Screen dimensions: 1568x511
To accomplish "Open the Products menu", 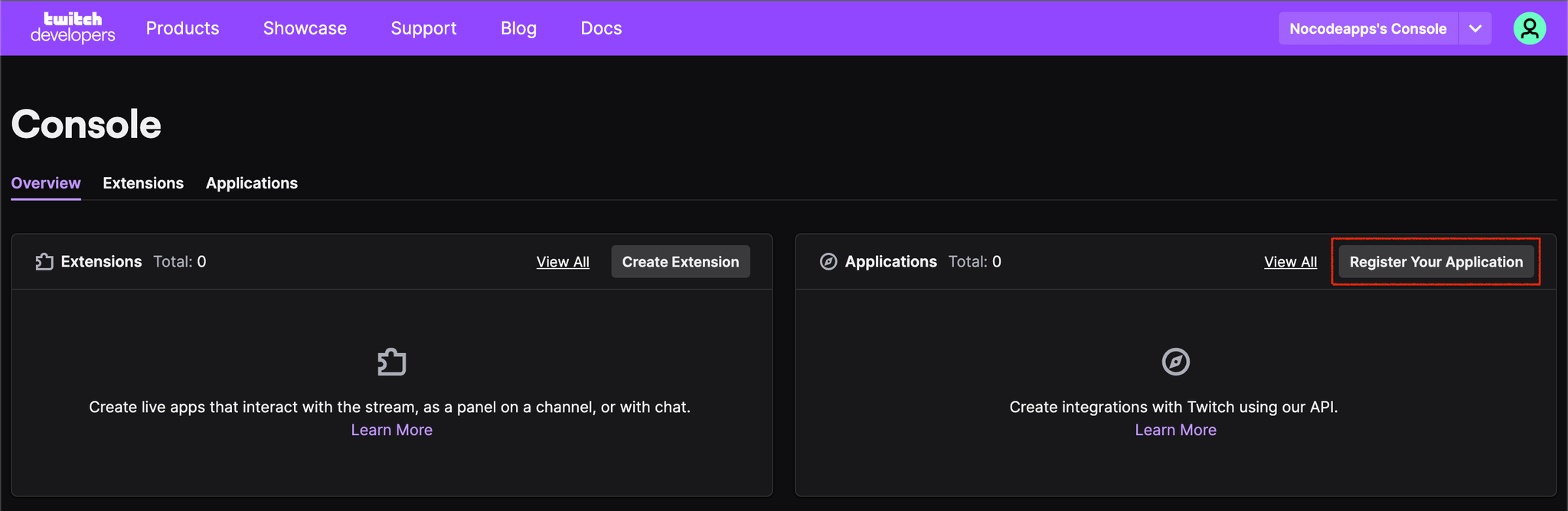I will [x=182, y=28].
